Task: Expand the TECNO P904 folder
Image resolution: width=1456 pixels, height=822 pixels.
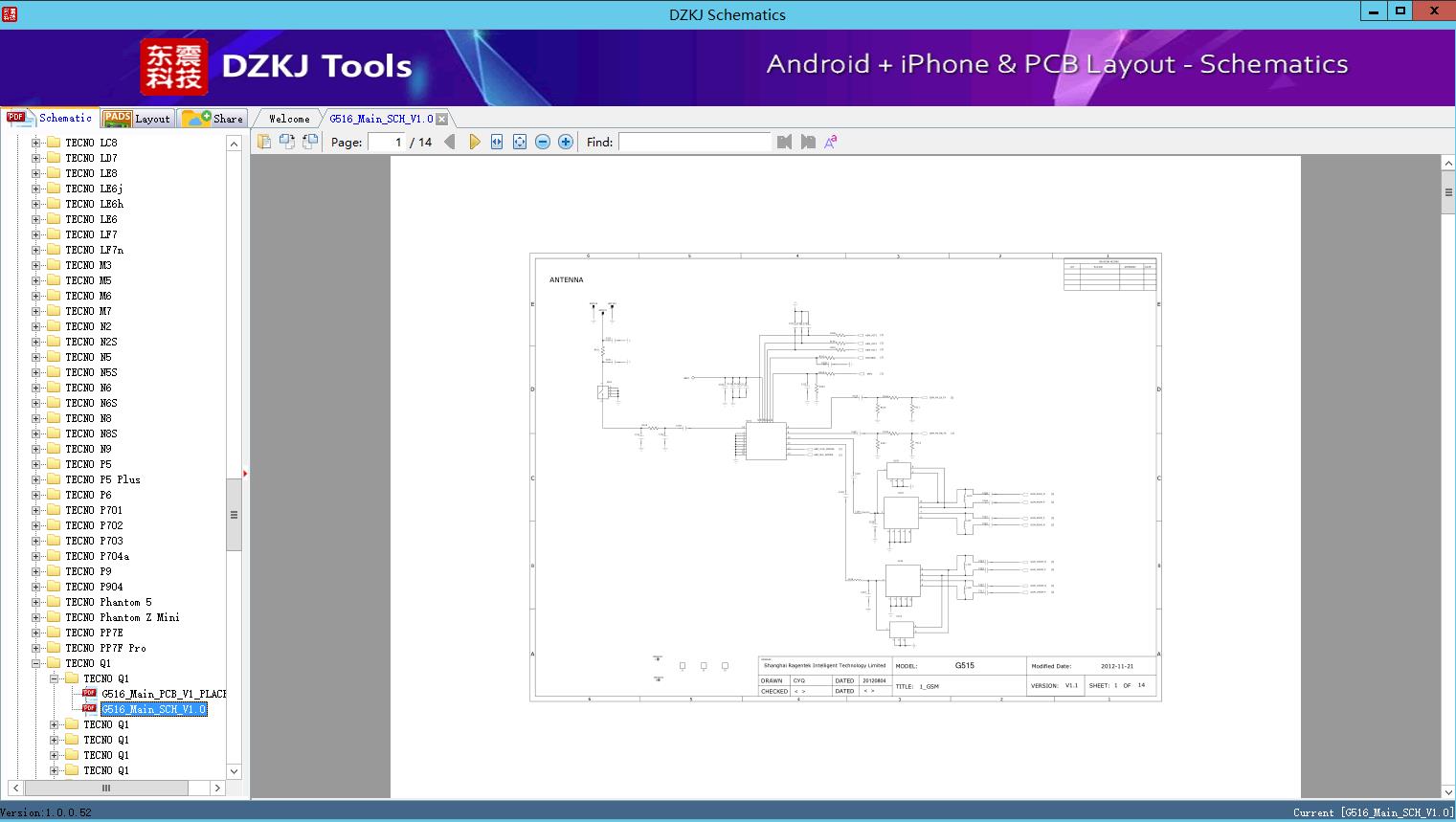Action: pos(36,587)
